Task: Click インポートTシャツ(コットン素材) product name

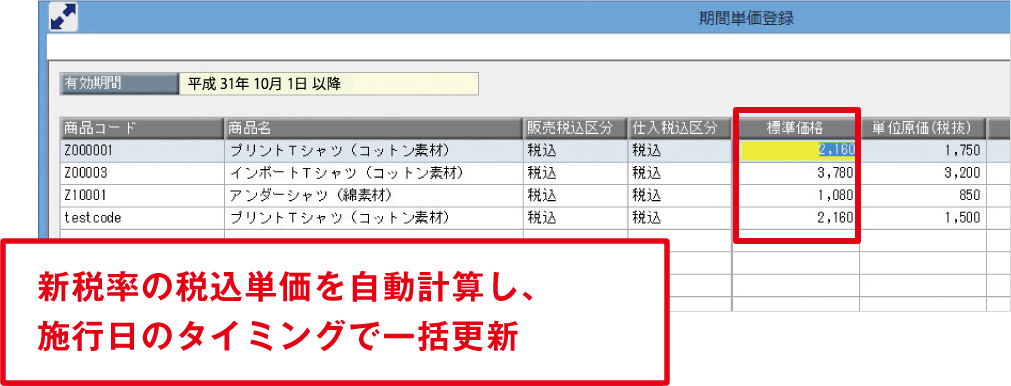Action: pyautogui.click(x=374, y=173)
